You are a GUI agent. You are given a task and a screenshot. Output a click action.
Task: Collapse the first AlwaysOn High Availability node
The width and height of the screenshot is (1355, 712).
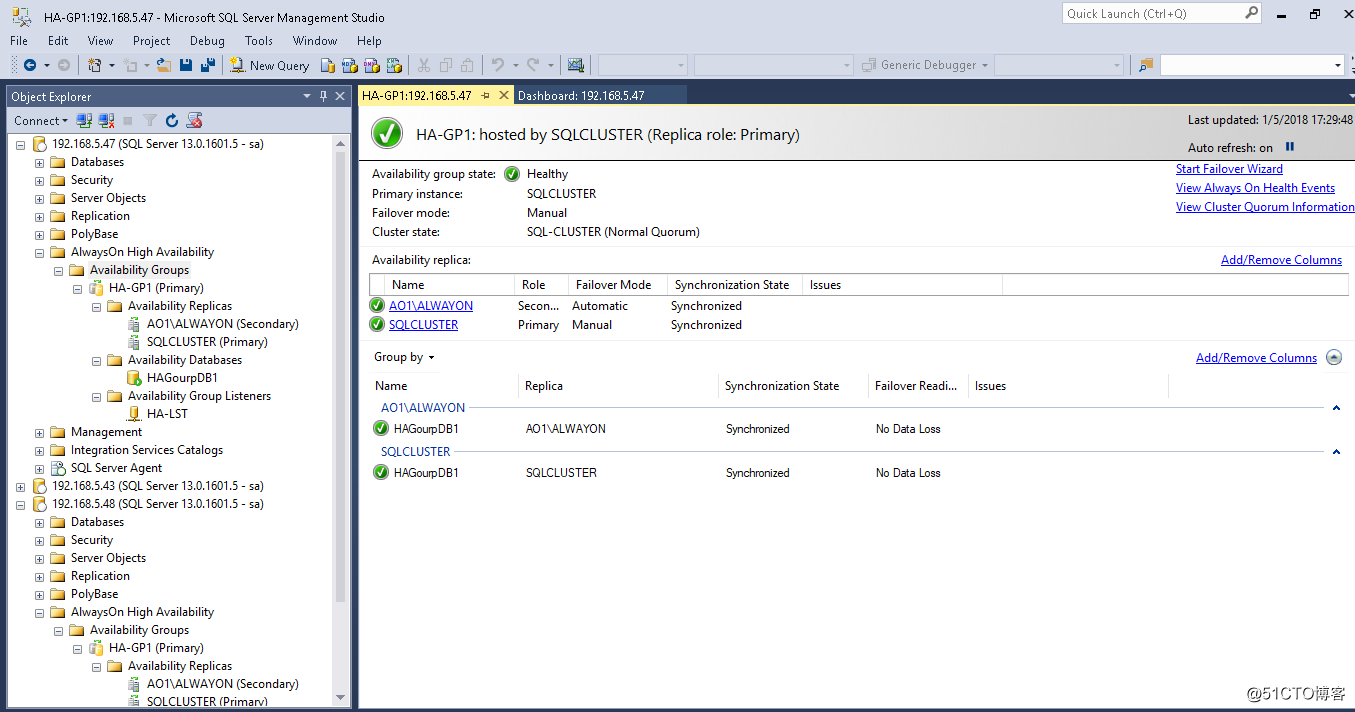click(x=39, y=252)
